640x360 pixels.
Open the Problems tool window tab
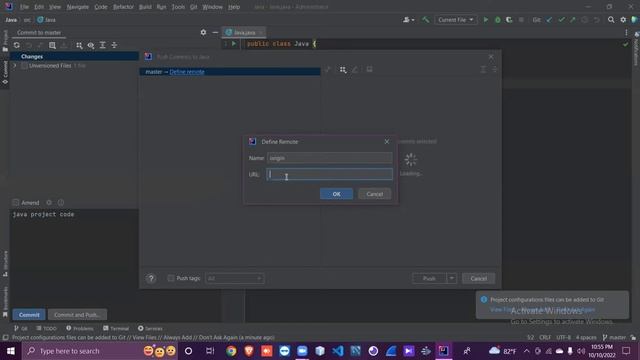[80, 328]
